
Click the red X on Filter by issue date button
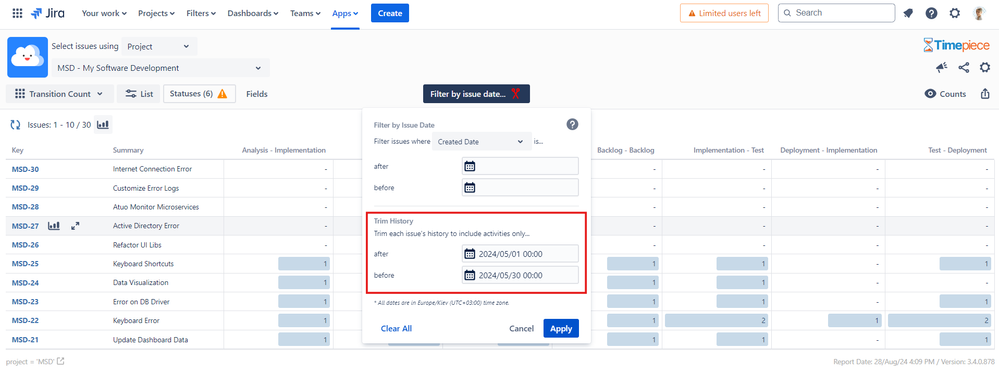pos(516,94)
